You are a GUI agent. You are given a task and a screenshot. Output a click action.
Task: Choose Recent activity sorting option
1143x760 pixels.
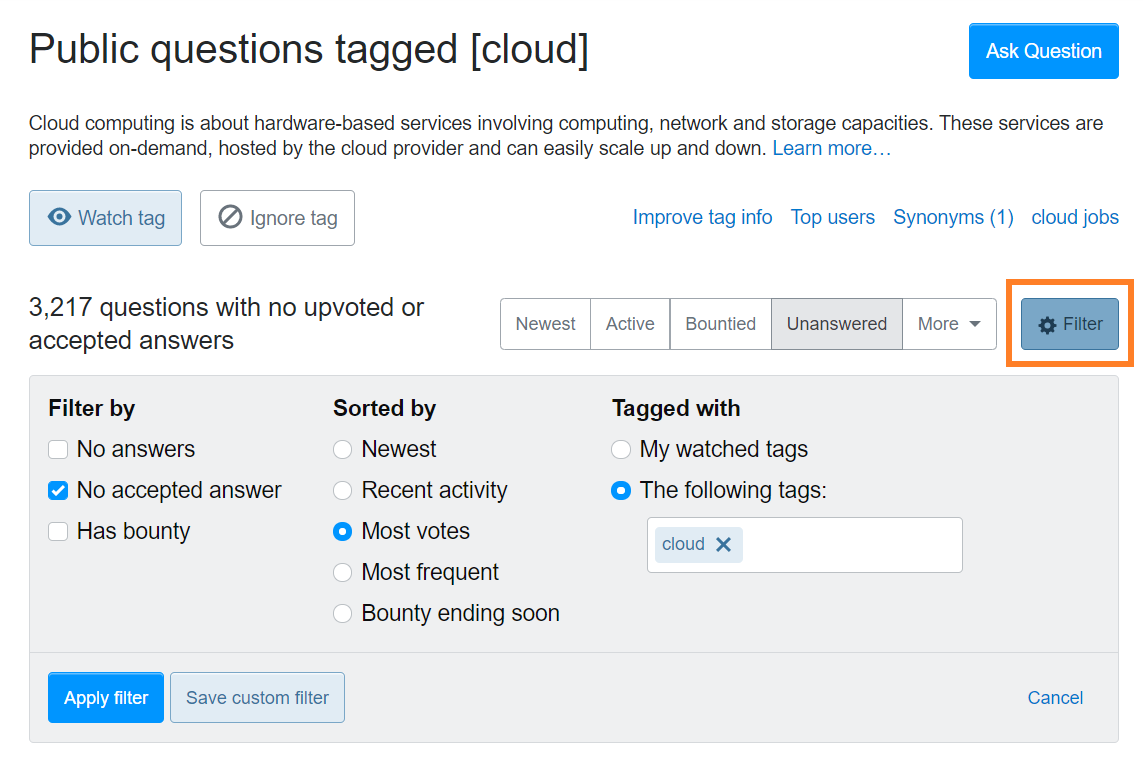click(x=343, y=491)
